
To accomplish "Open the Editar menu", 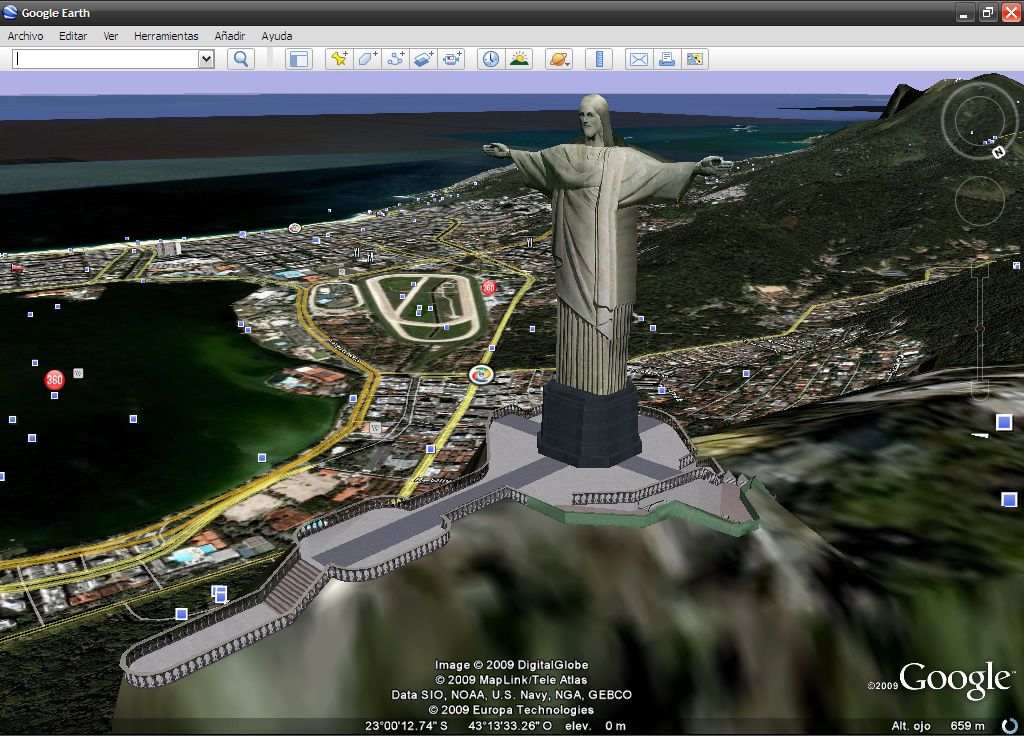I will coord(73,36).
